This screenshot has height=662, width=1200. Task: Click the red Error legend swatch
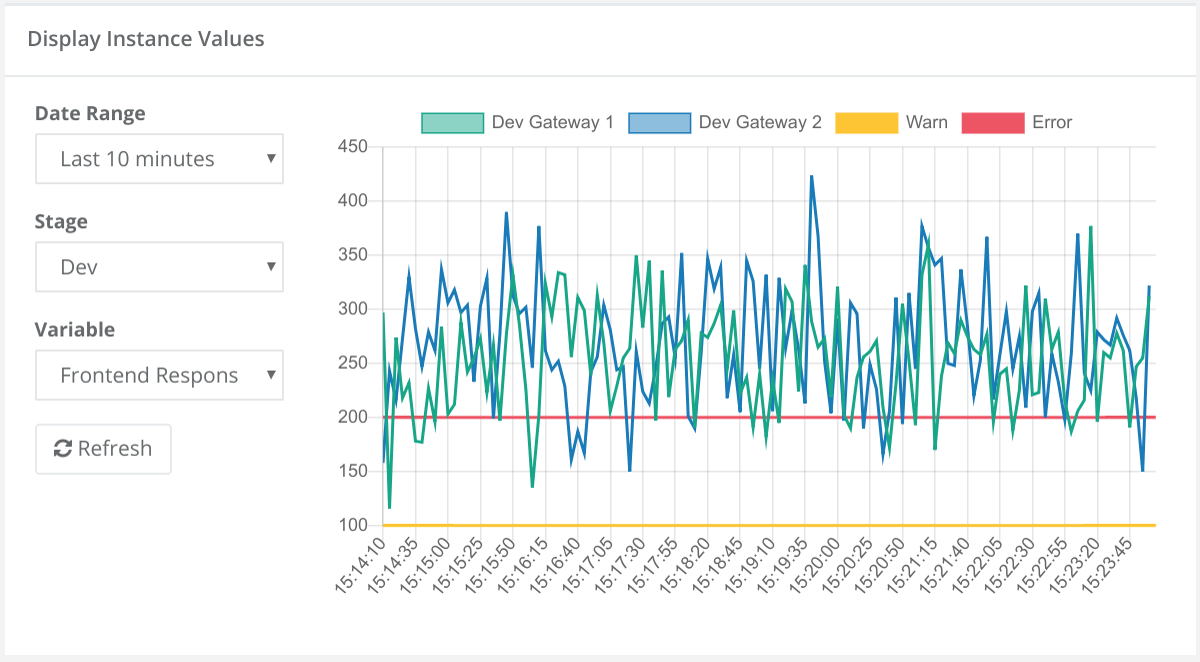tap(992, 123)
